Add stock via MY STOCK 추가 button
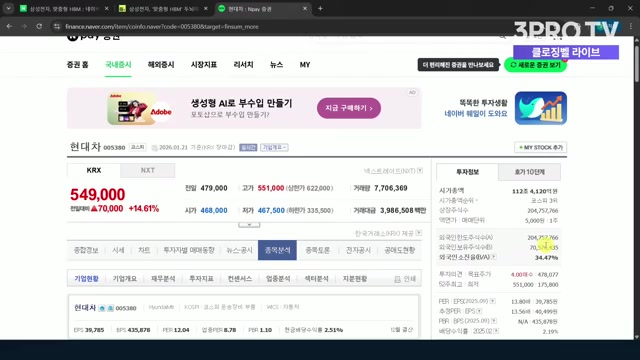 tap(540, 147)
